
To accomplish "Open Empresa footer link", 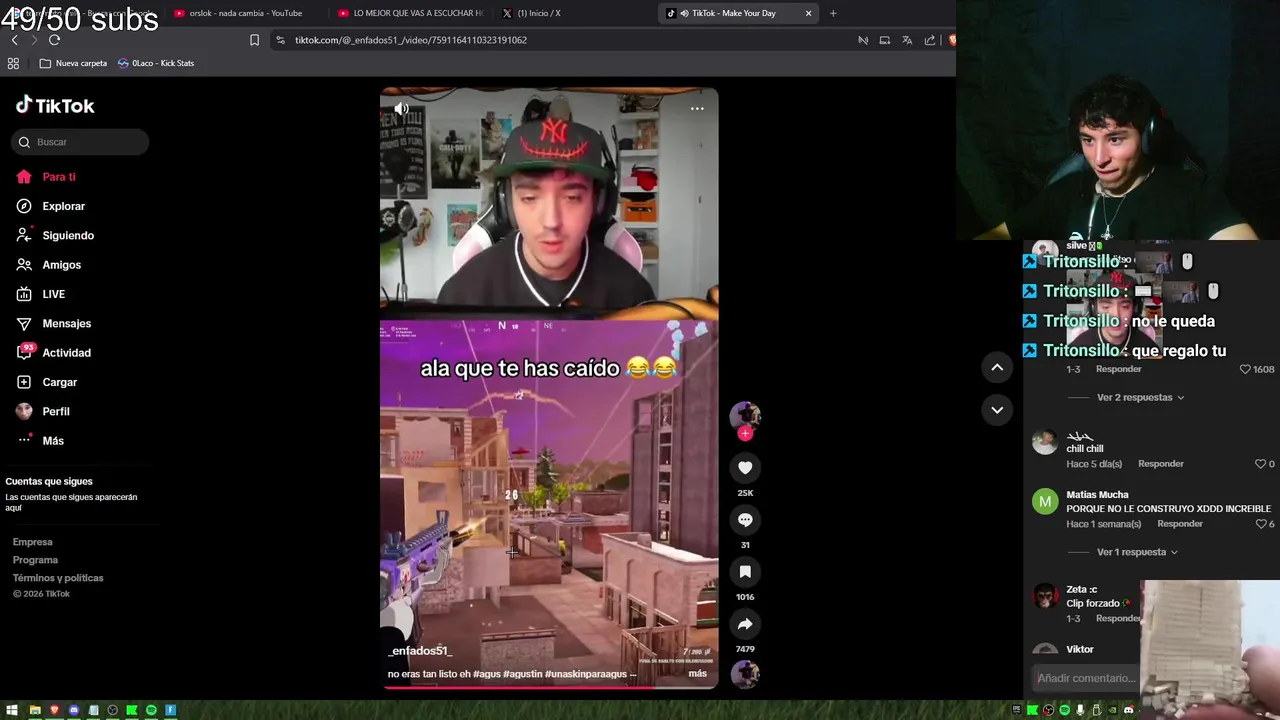I will (x=32, y=542).
